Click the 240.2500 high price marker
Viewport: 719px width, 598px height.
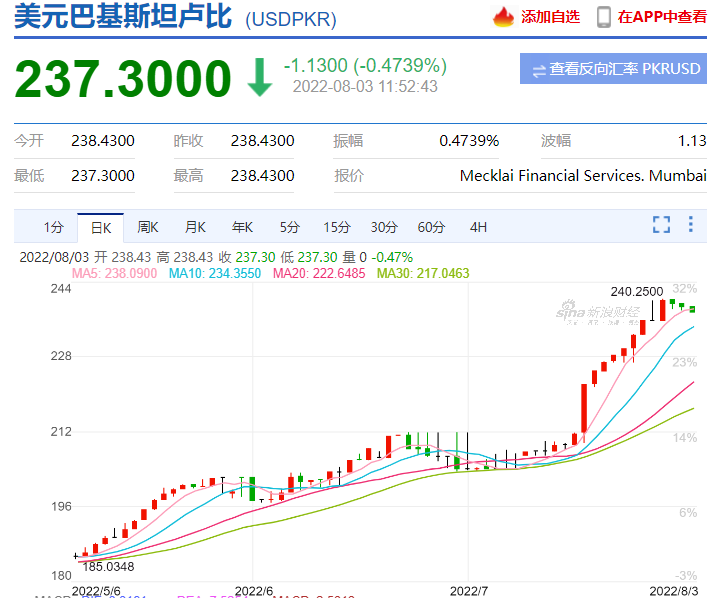tap(636, 291)
